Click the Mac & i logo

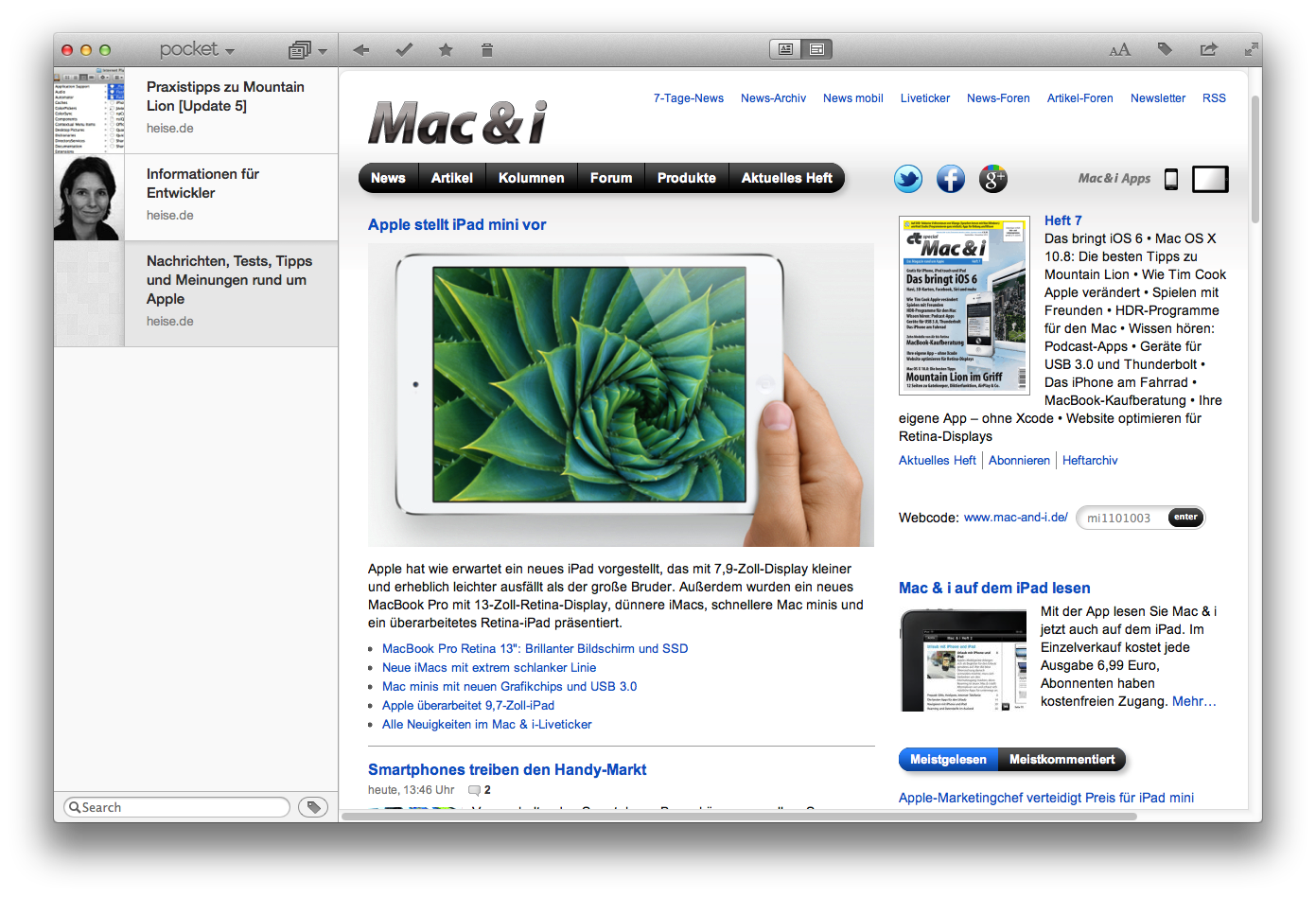tap(458, 123)
